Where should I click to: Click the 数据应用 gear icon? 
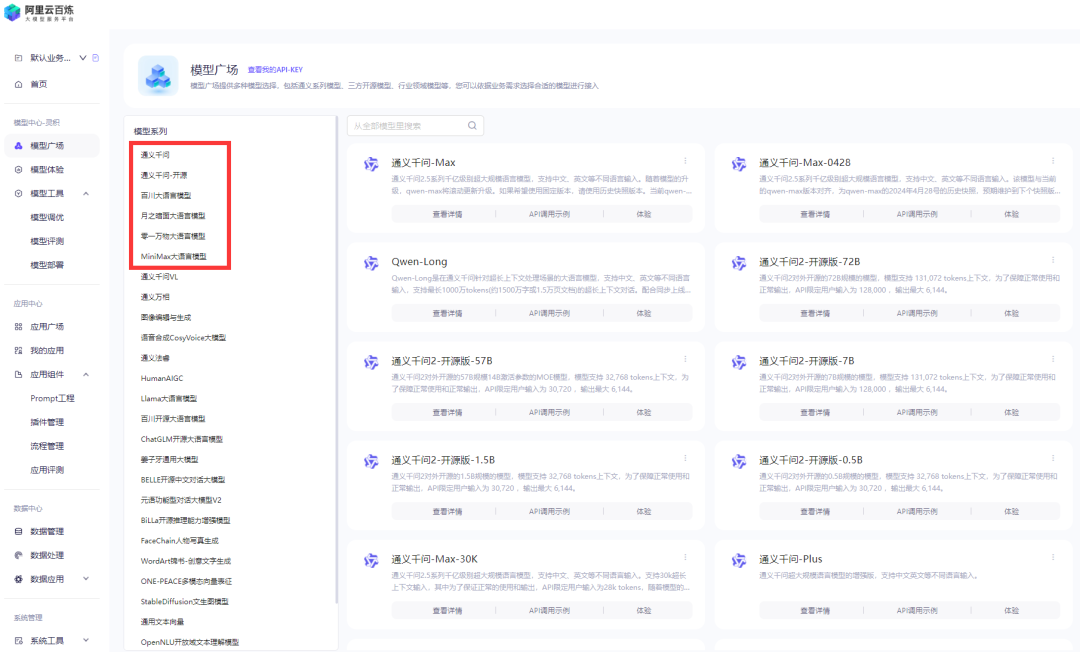click(19, 579)
